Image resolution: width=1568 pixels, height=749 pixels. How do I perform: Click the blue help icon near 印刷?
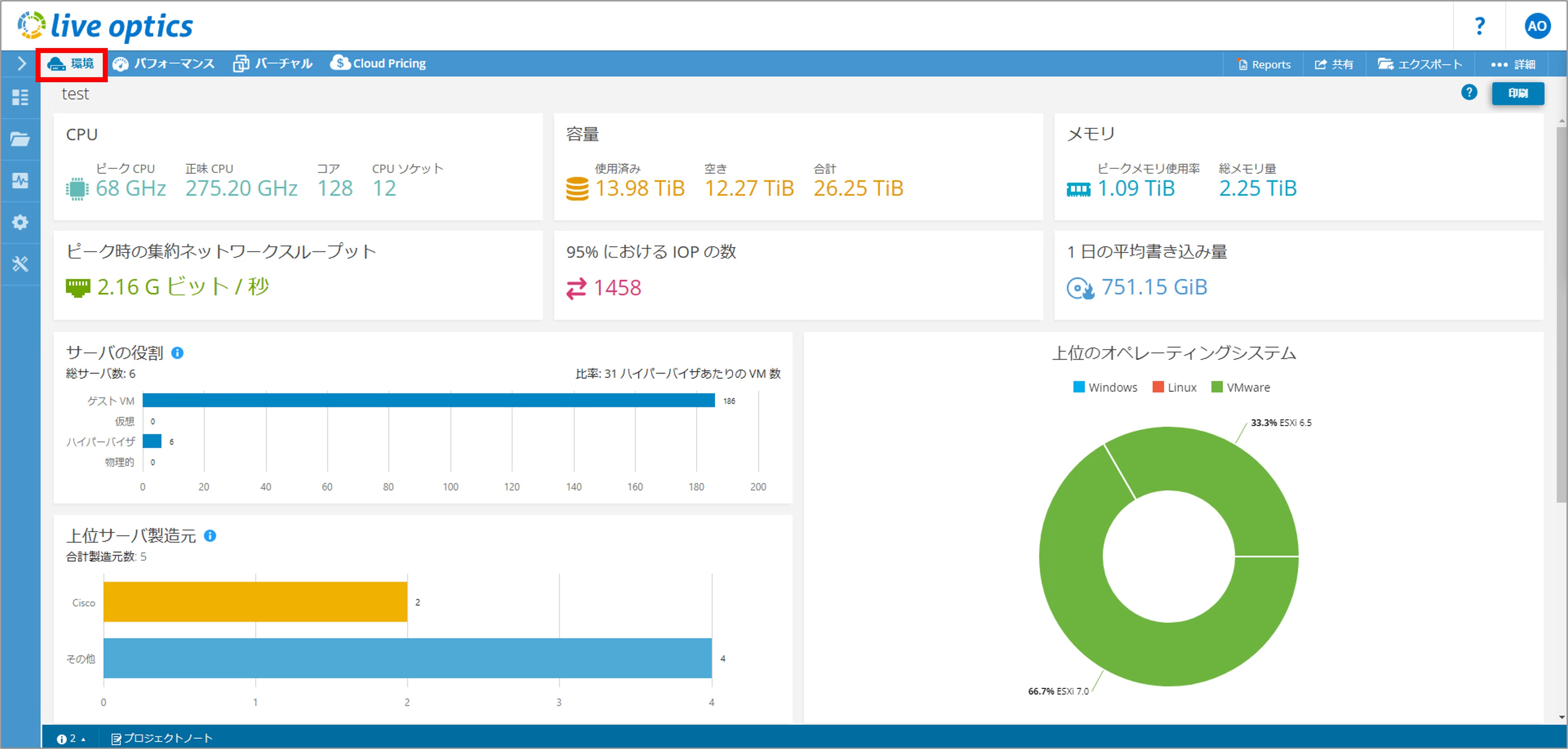1469,93
